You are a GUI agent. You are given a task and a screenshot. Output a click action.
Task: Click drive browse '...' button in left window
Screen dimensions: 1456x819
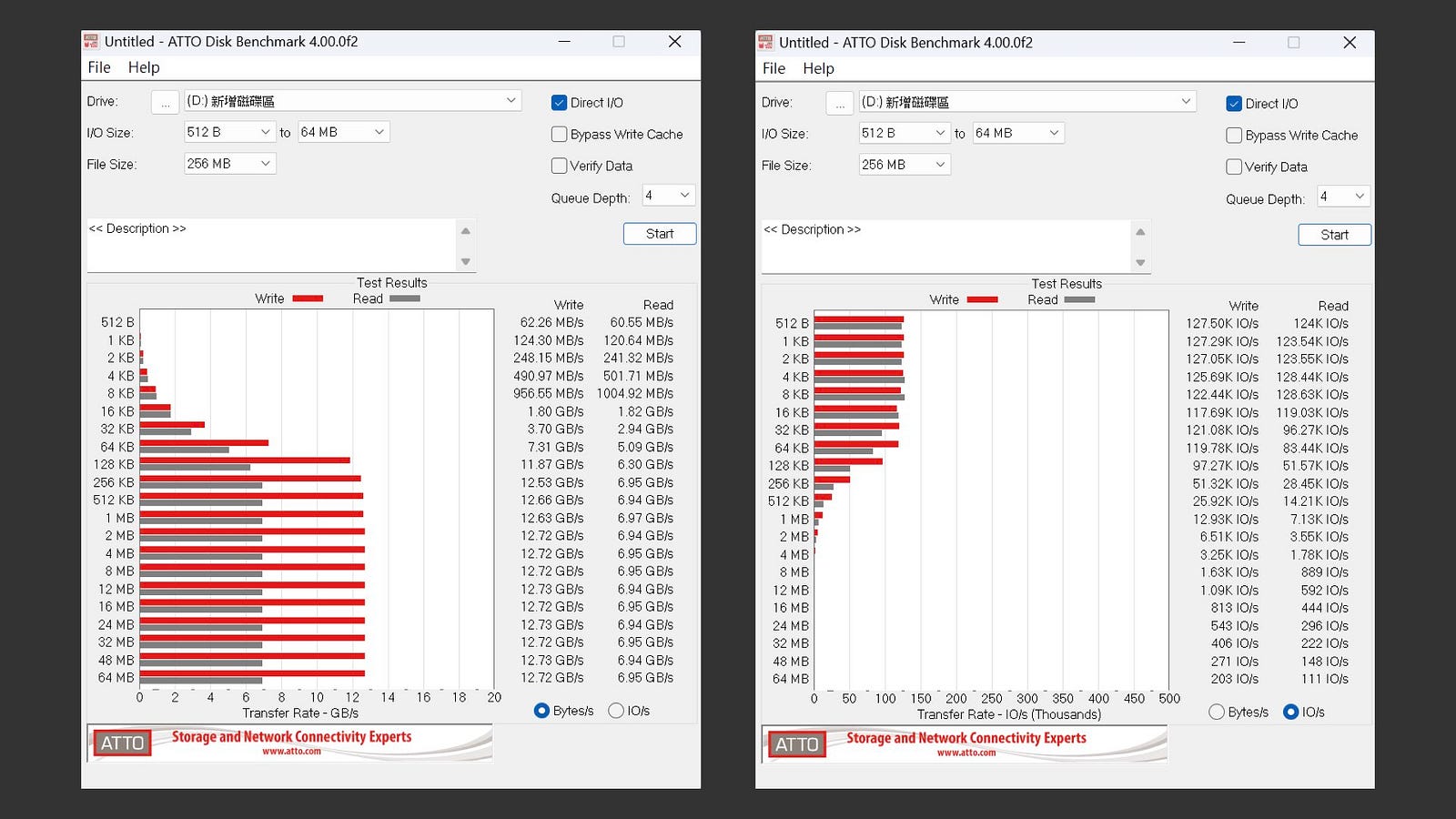pos(165,102)
